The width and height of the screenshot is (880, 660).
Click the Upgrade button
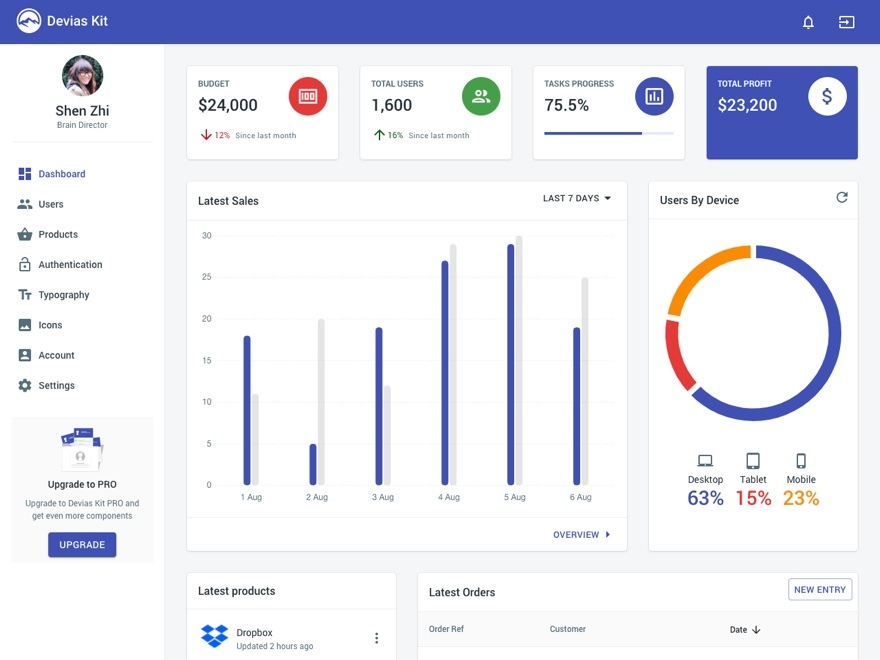coord(82,545)
